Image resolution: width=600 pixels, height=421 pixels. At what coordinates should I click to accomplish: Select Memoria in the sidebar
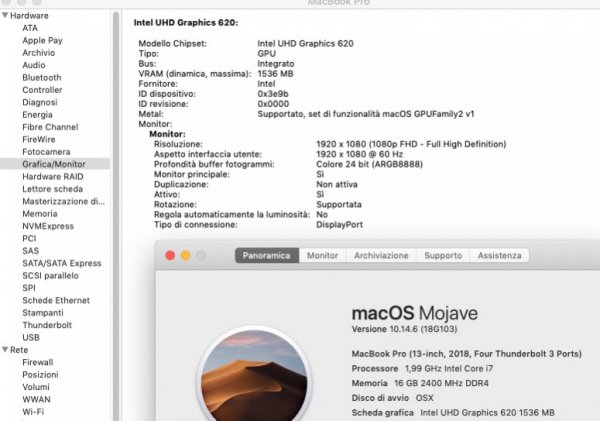[40, 214]
